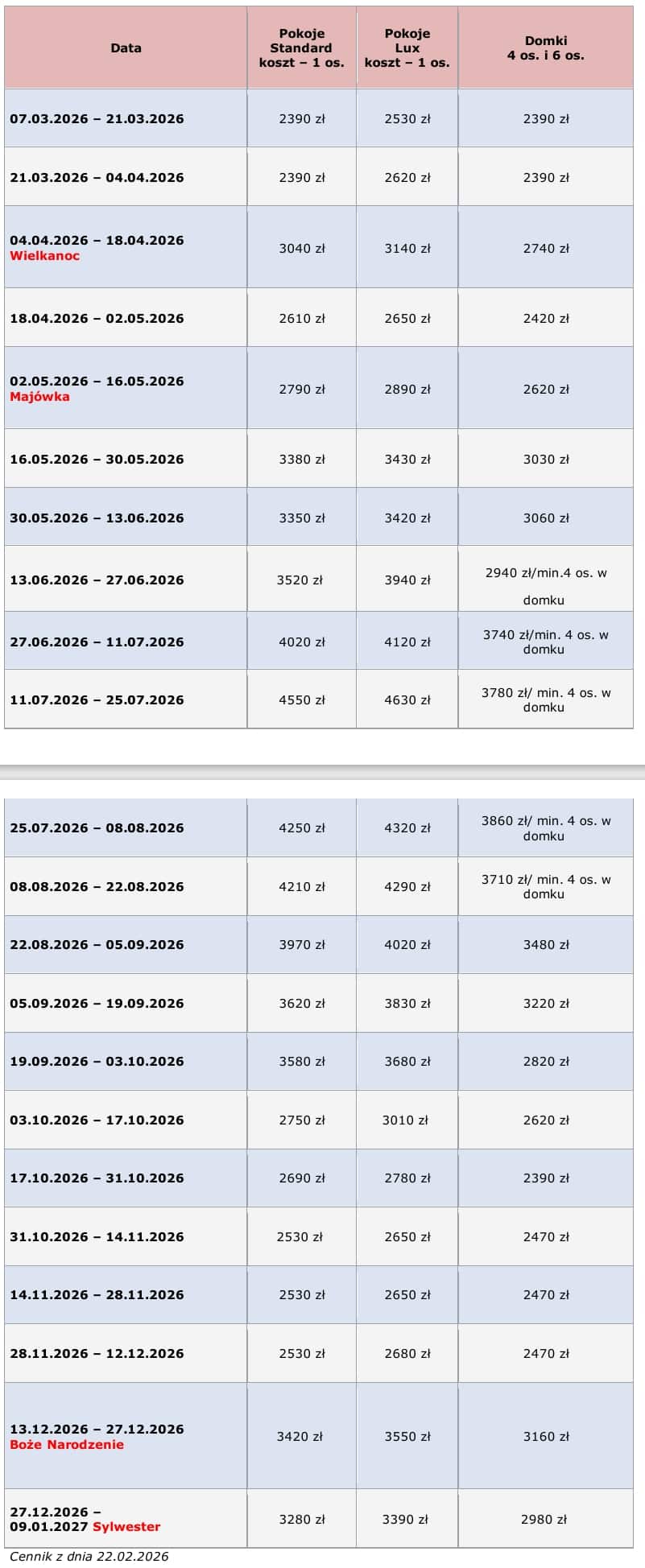Select the 3160 zł Domki price
Screen dimensions: 645x1568
click(545, 1437)
